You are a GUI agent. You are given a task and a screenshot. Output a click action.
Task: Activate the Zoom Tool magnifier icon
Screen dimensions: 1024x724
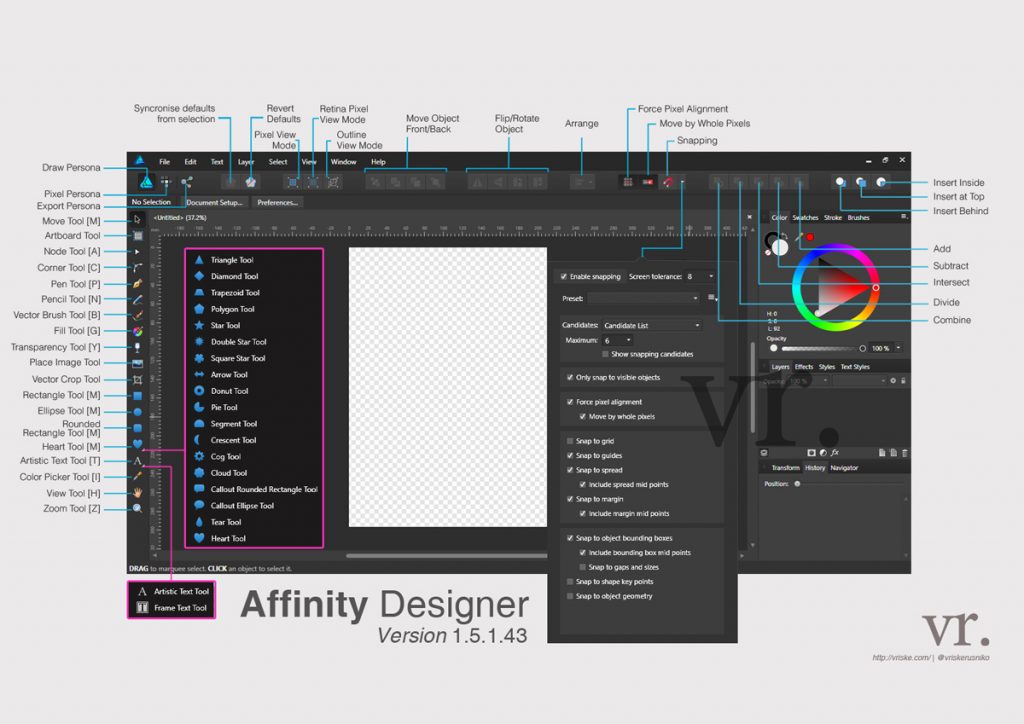tap(137, 509)
